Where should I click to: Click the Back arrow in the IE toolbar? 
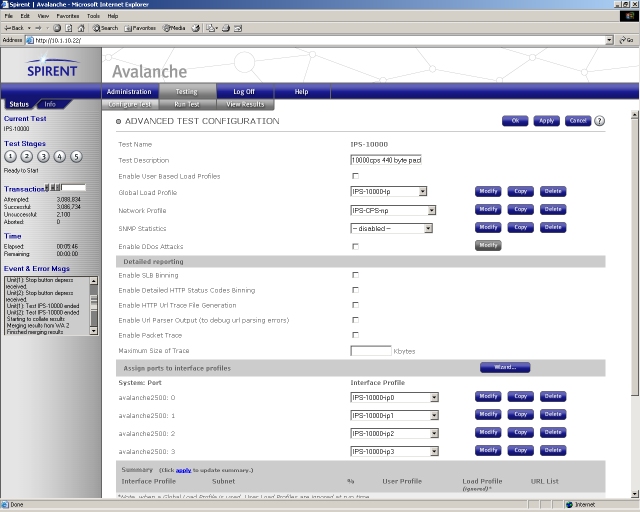coord(13,28)
